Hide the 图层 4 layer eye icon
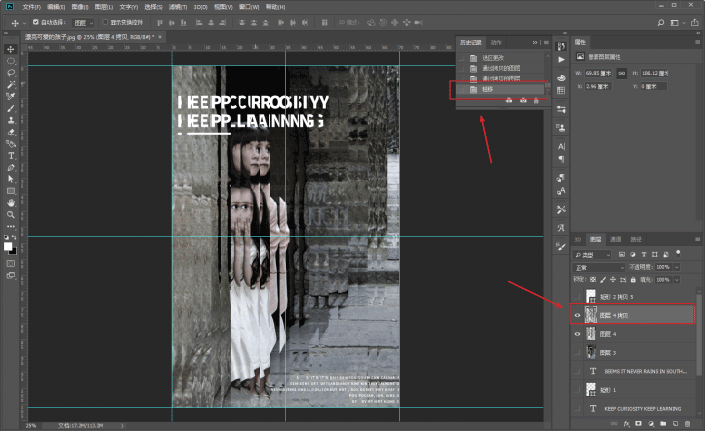Image resolution: width=705 pixels, height=431 pixels. click(577, 334)
